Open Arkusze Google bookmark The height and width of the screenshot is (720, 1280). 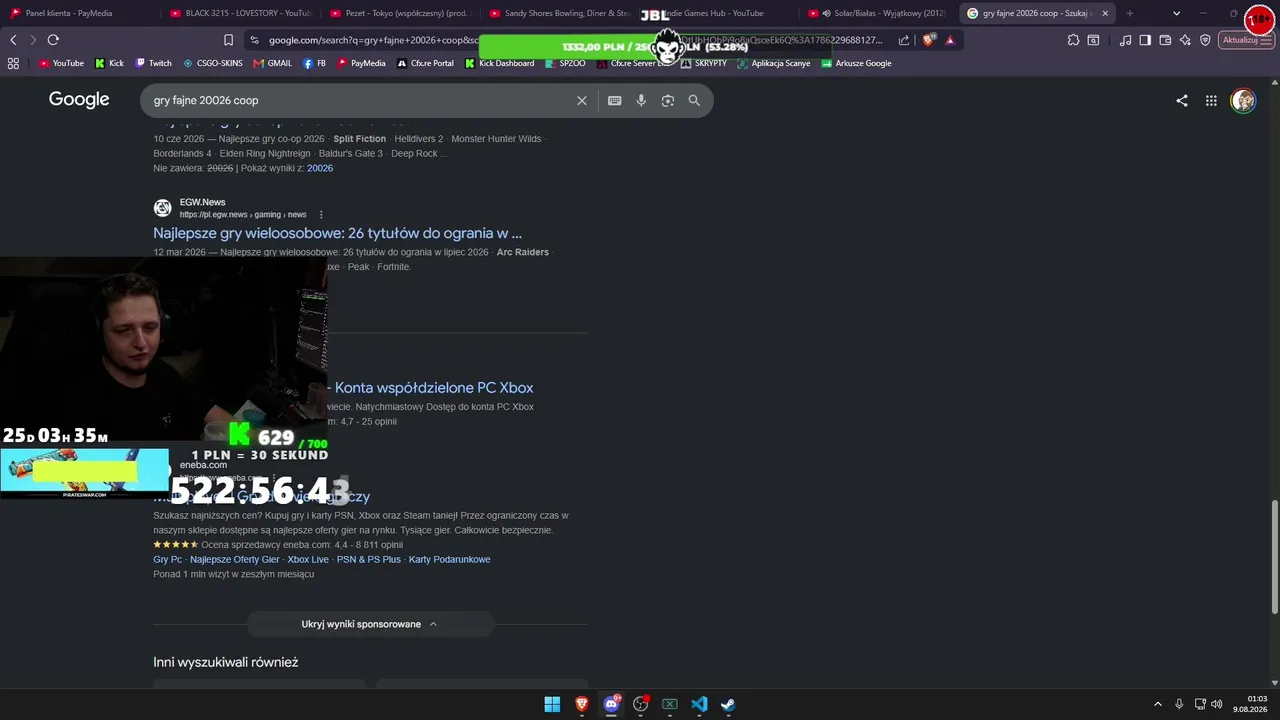point(856,63)
